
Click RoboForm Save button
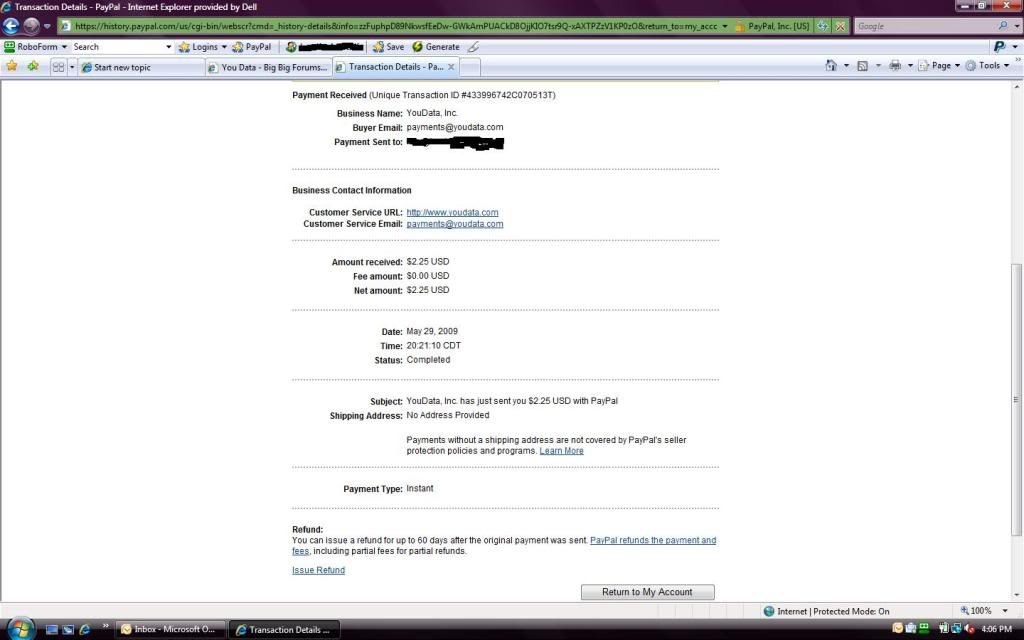tap(389, 47)
